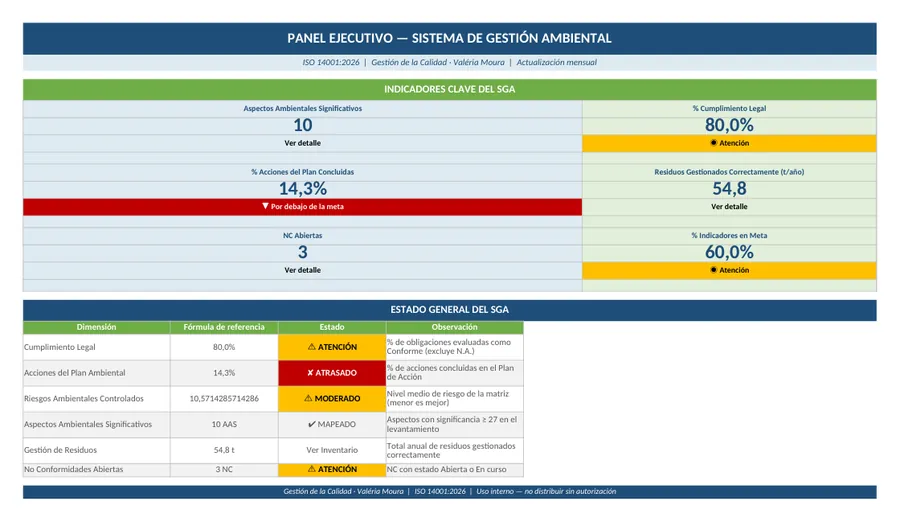Select the 'Gestión de Residuos' cell
Image resolution: width=900 pixels, height=522 pixels.
coord(96,451)
